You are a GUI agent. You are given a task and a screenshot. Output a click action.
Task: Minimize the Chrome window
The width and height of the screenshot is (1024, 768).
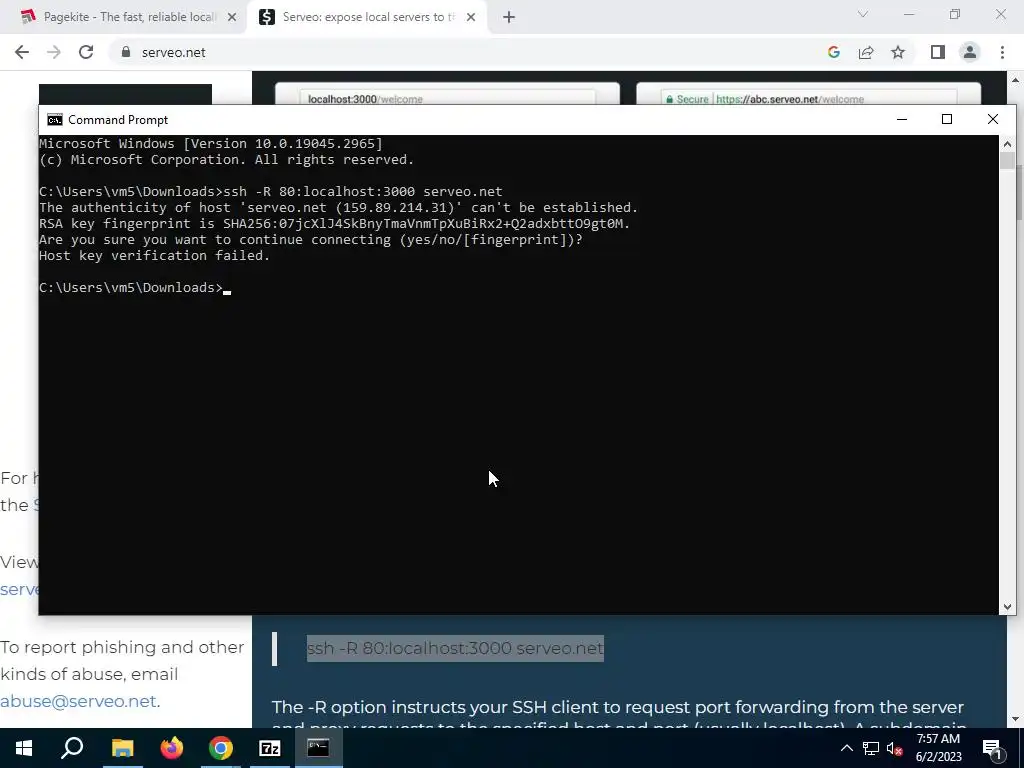pos(909,14)
